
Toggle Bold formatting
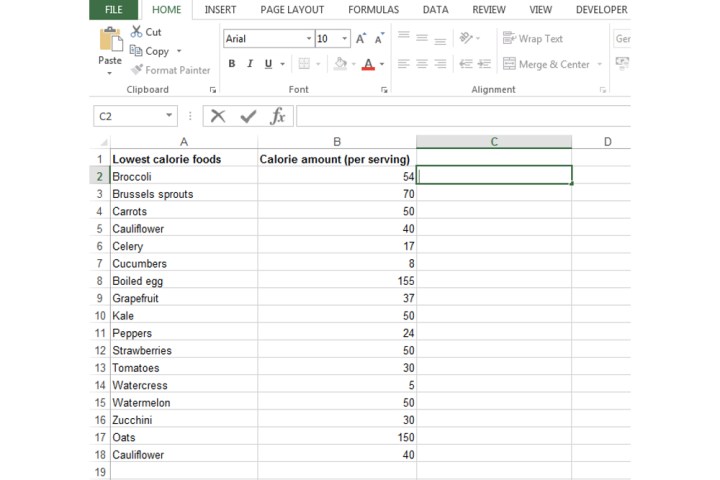232,64
